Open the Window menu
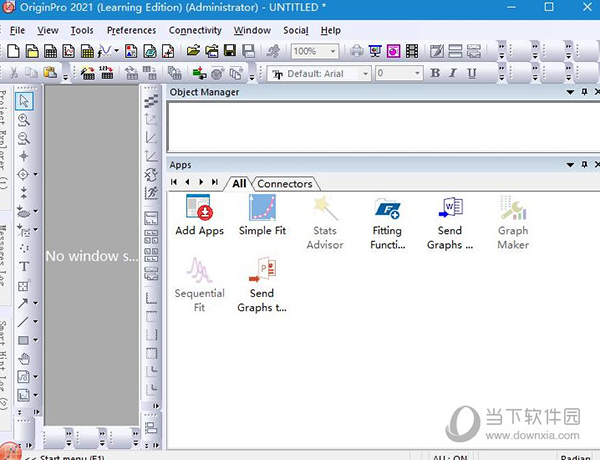This screenshot has width=600, height=460. point(252,30)
